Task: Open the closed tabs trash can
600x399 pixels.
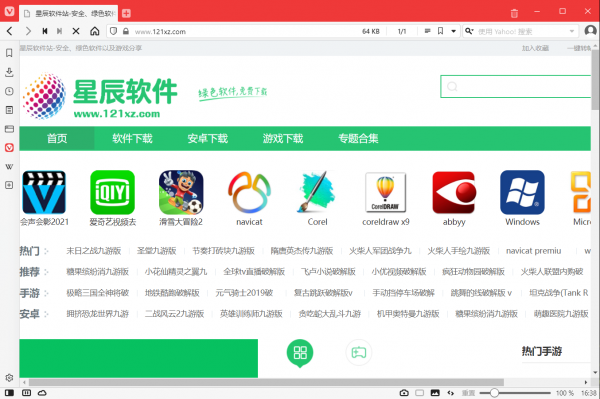Action: pos(514,13)
